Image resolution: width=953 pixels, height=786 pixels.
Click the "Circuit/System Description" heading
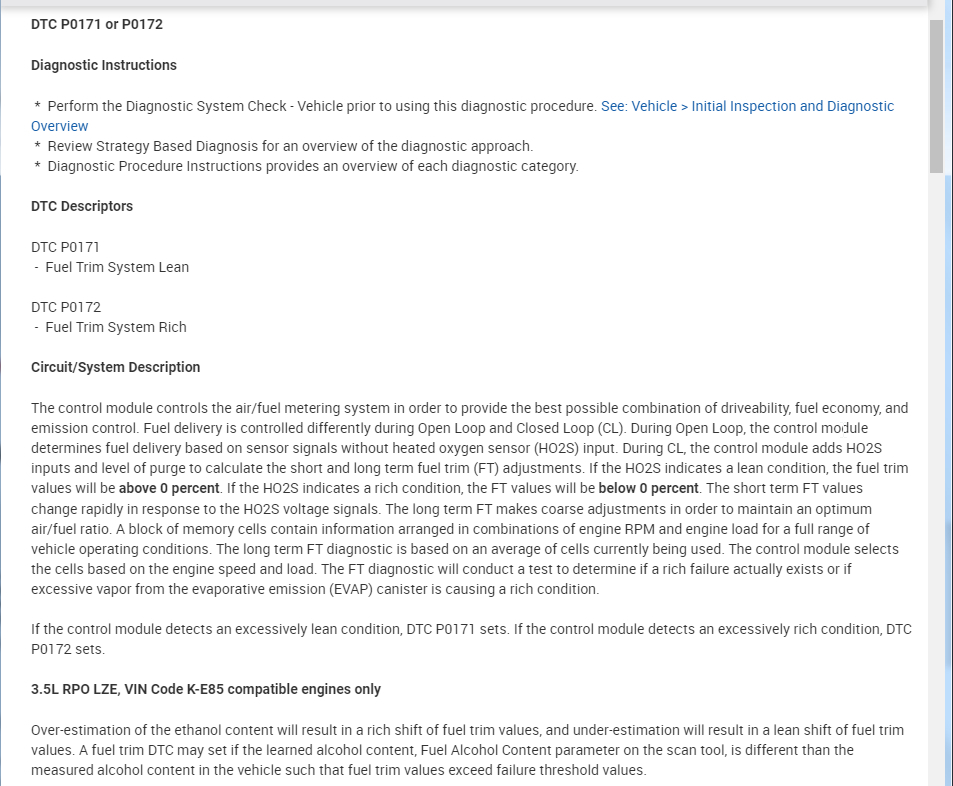pos(115,367)
